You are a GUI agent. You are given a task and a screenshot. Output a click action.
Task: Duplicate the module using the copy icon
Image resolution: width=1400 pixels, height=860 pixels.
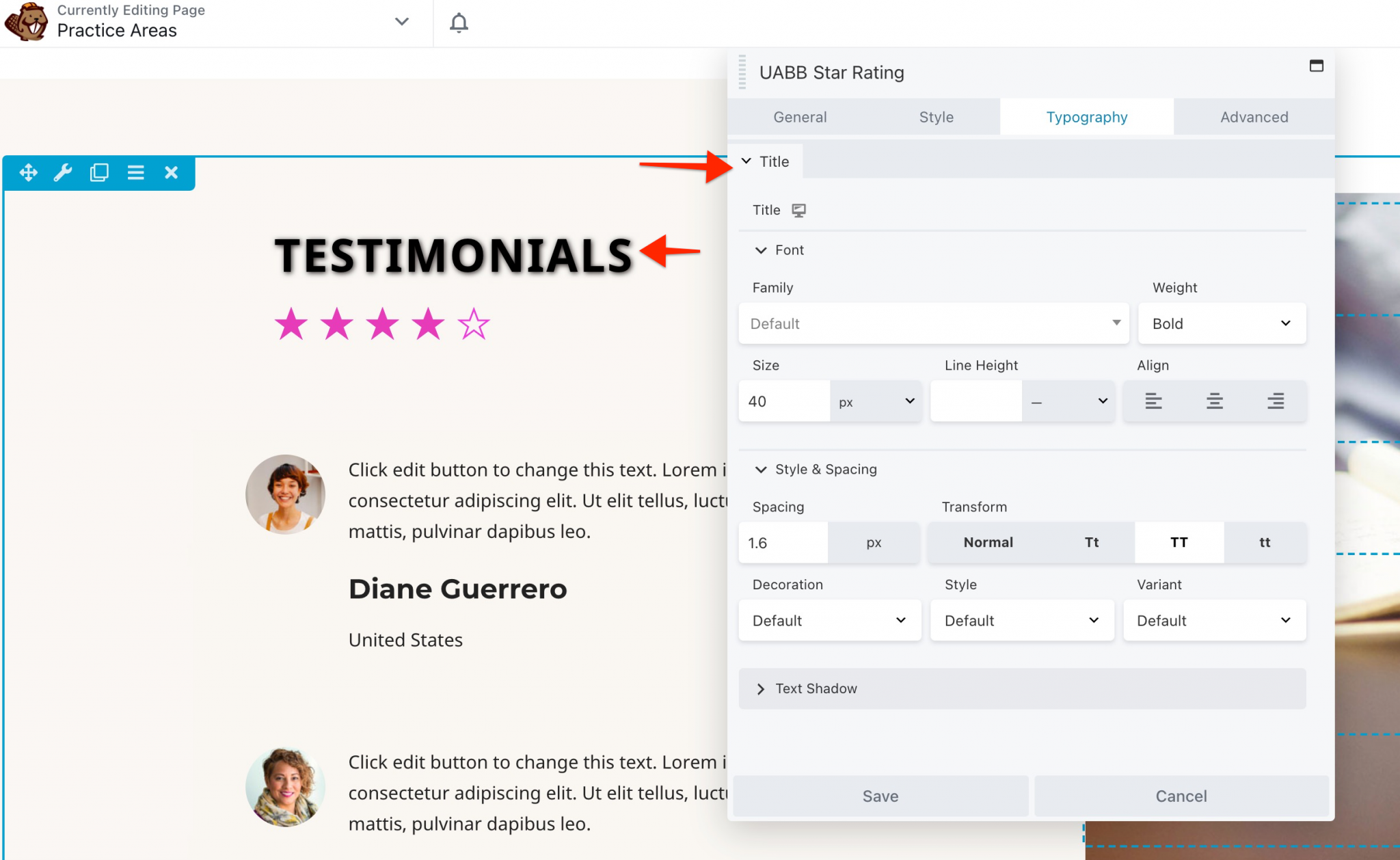coord(99,173)
